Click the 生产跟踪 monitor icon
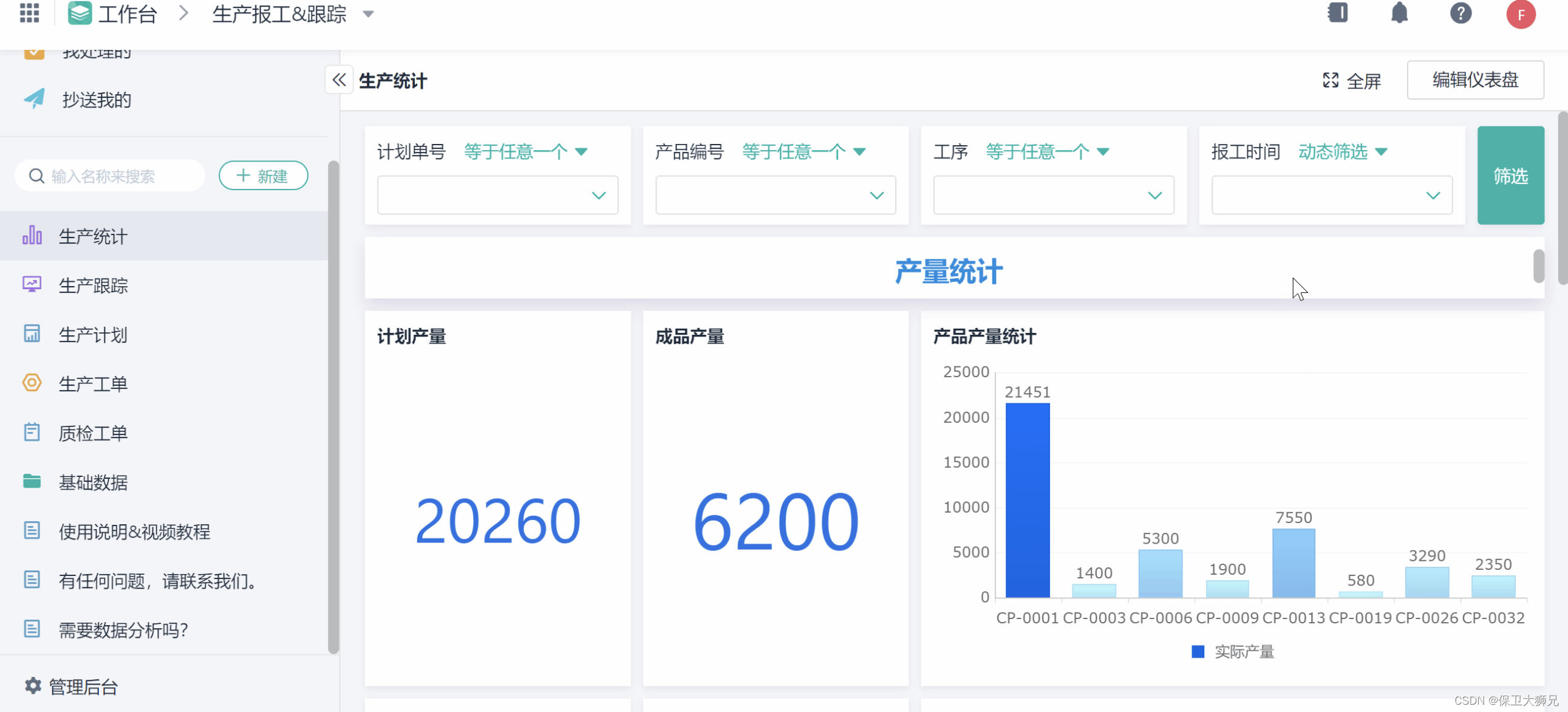This screenshot has height=712, width=1568. 32,284
